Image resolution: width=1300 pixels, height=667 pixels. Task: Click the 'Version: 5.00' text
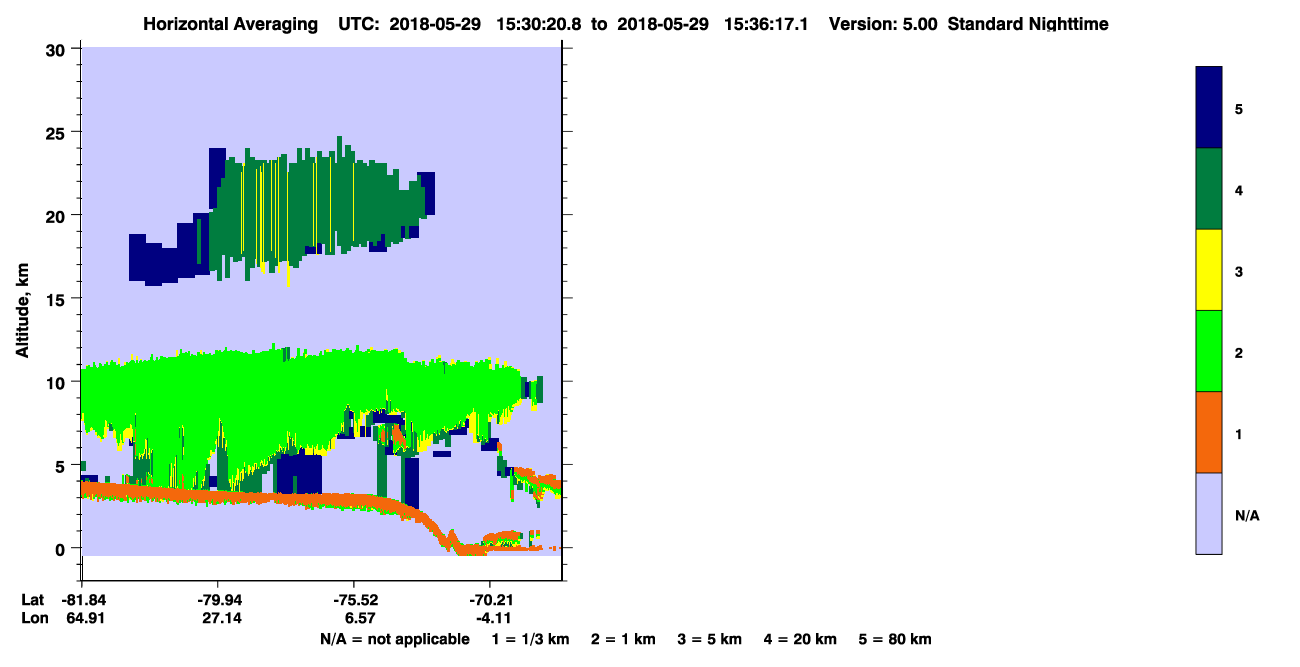(883, 23)
